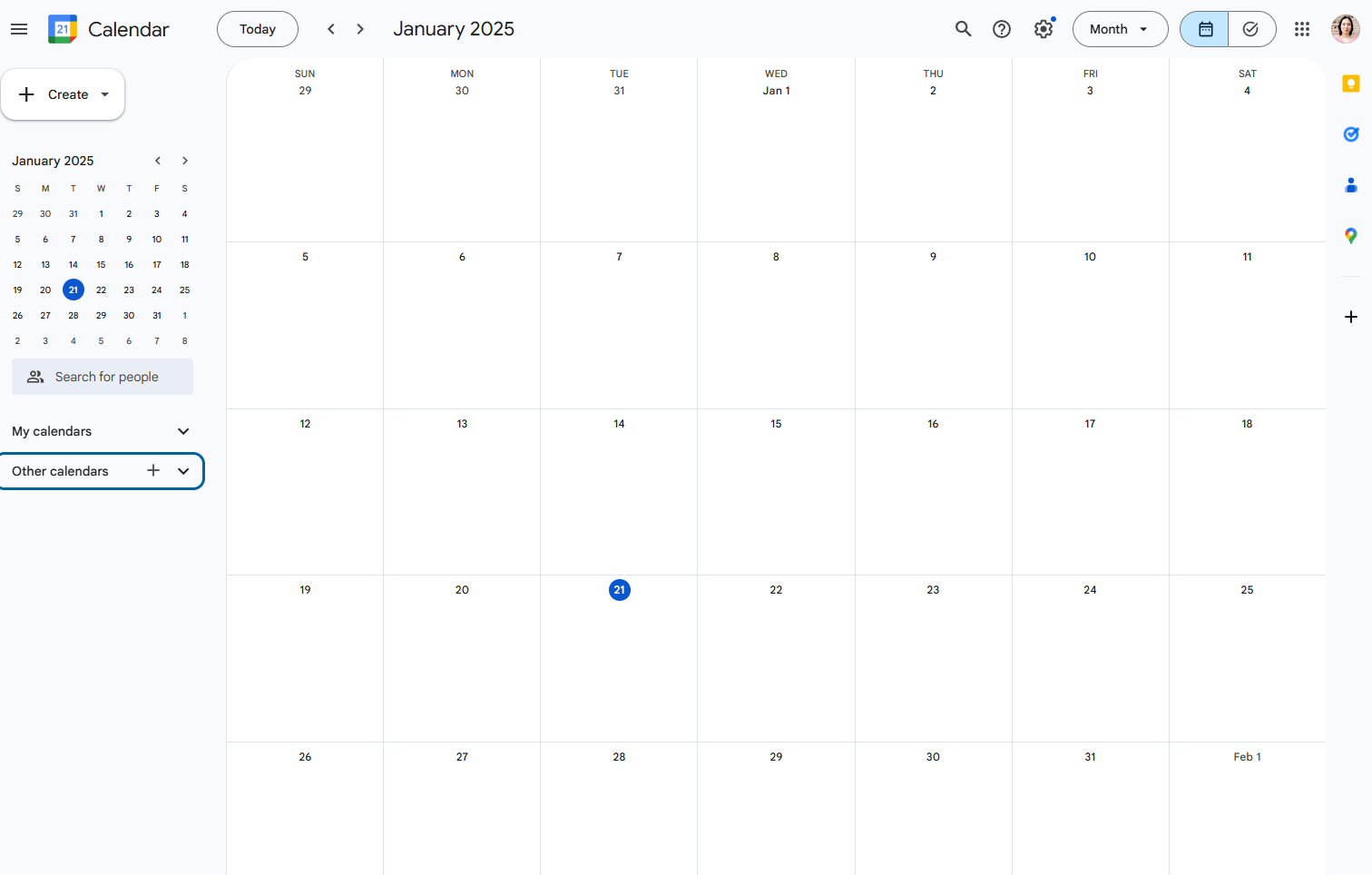Image resolution: width=1372 pixels, height=875 pixels.
Task: Open the Google apps grid
Action: point(1302,28)
